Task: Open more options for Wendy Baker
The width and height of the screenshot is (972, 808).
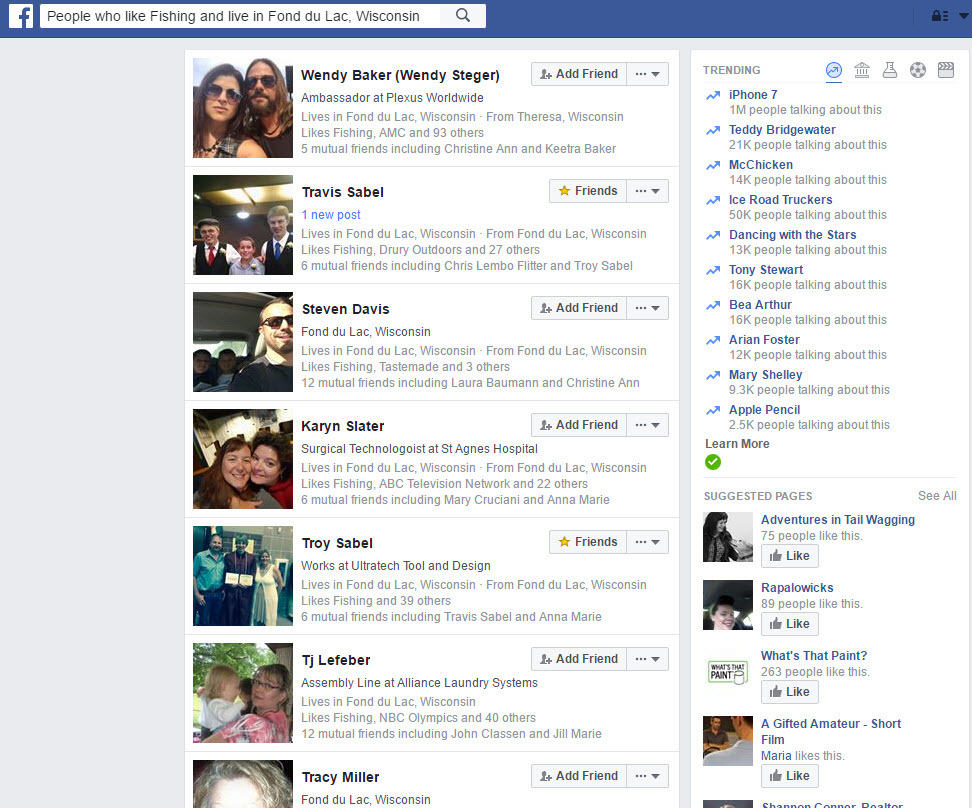Action: (x=648, y=74)
